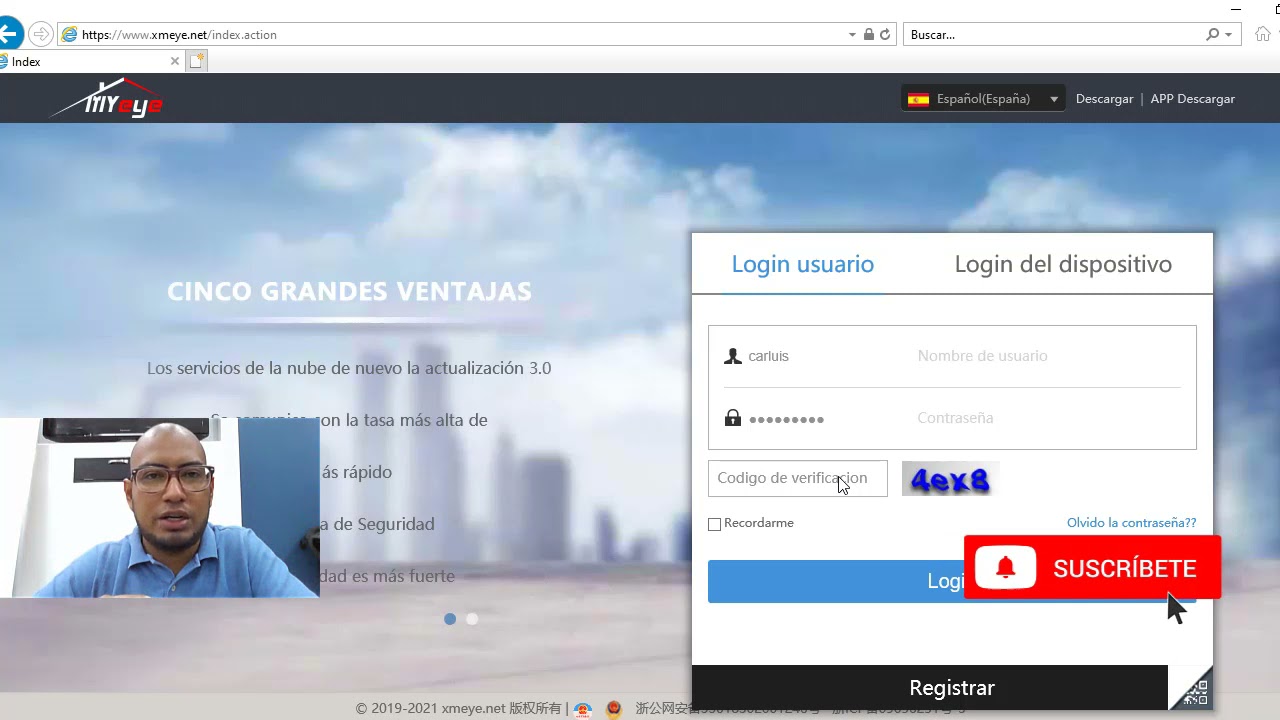Select the first carousel dot

pos(450,619)
